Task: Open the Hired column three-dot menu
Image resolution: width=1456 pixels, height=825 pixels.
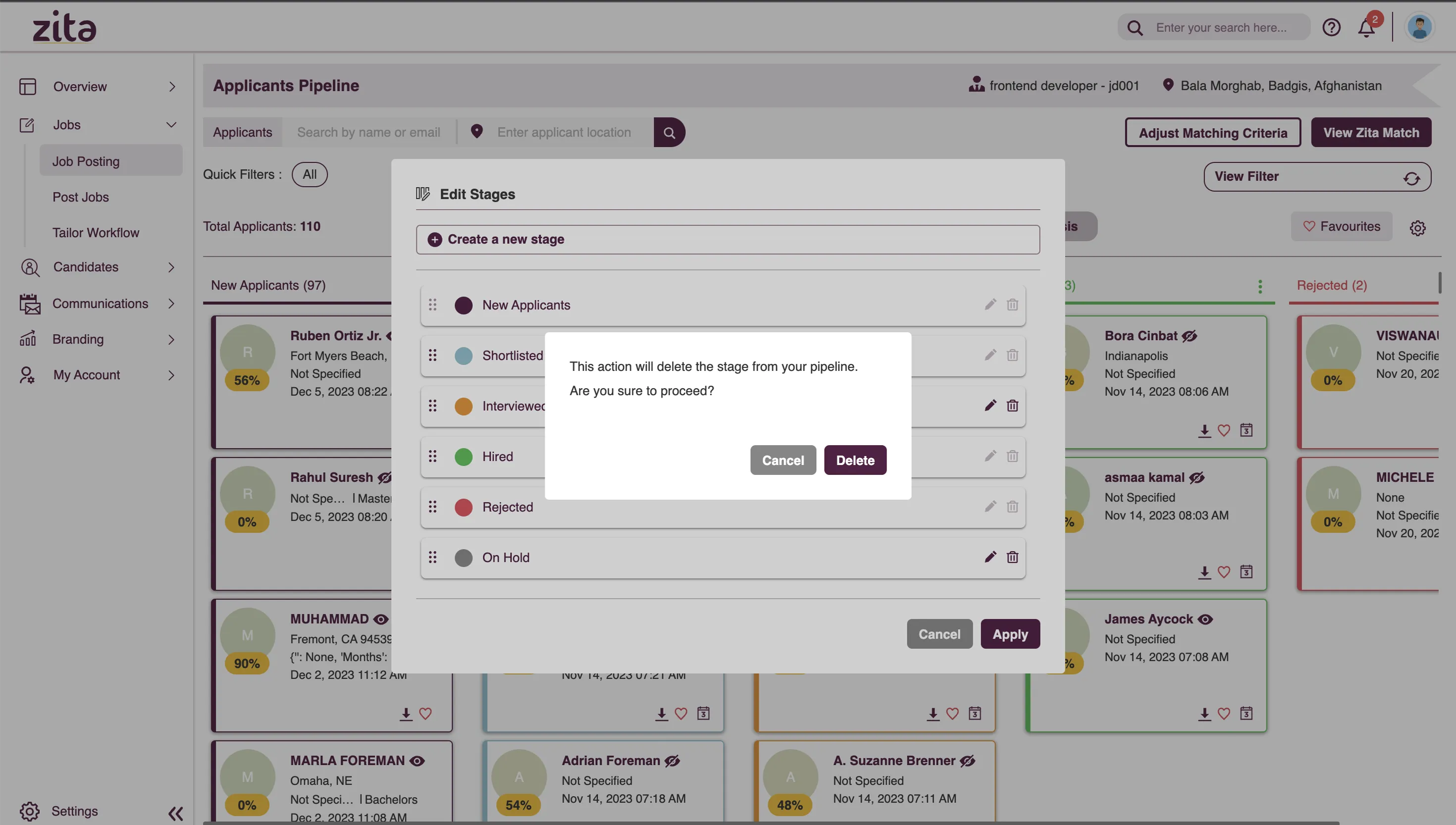Action: point(1260,286)
